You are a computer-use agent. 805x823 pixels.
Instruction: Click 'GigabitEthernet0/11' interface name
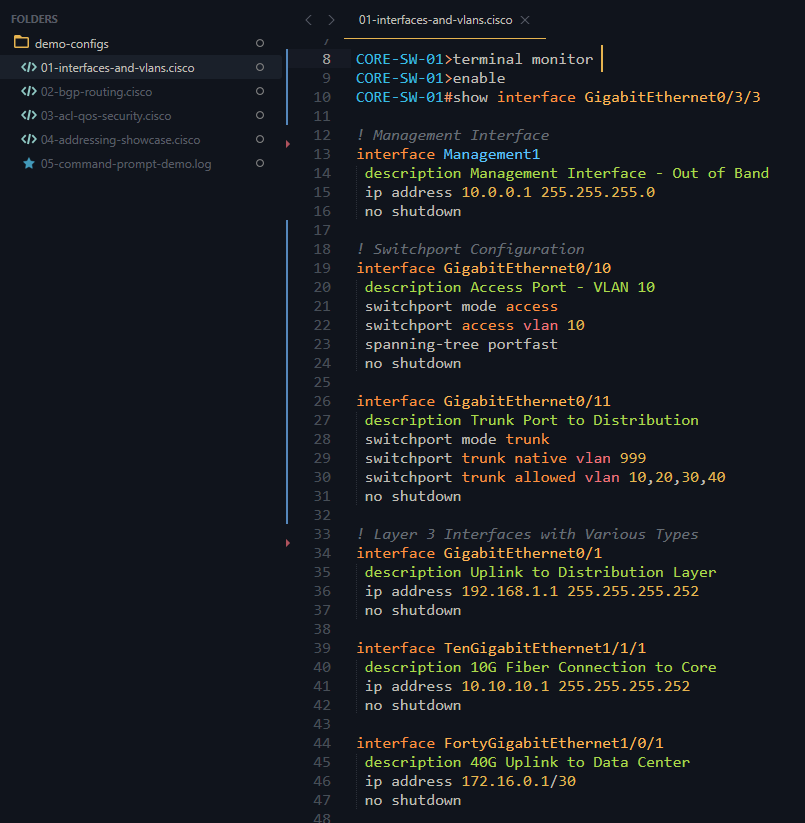pos(527,401)
